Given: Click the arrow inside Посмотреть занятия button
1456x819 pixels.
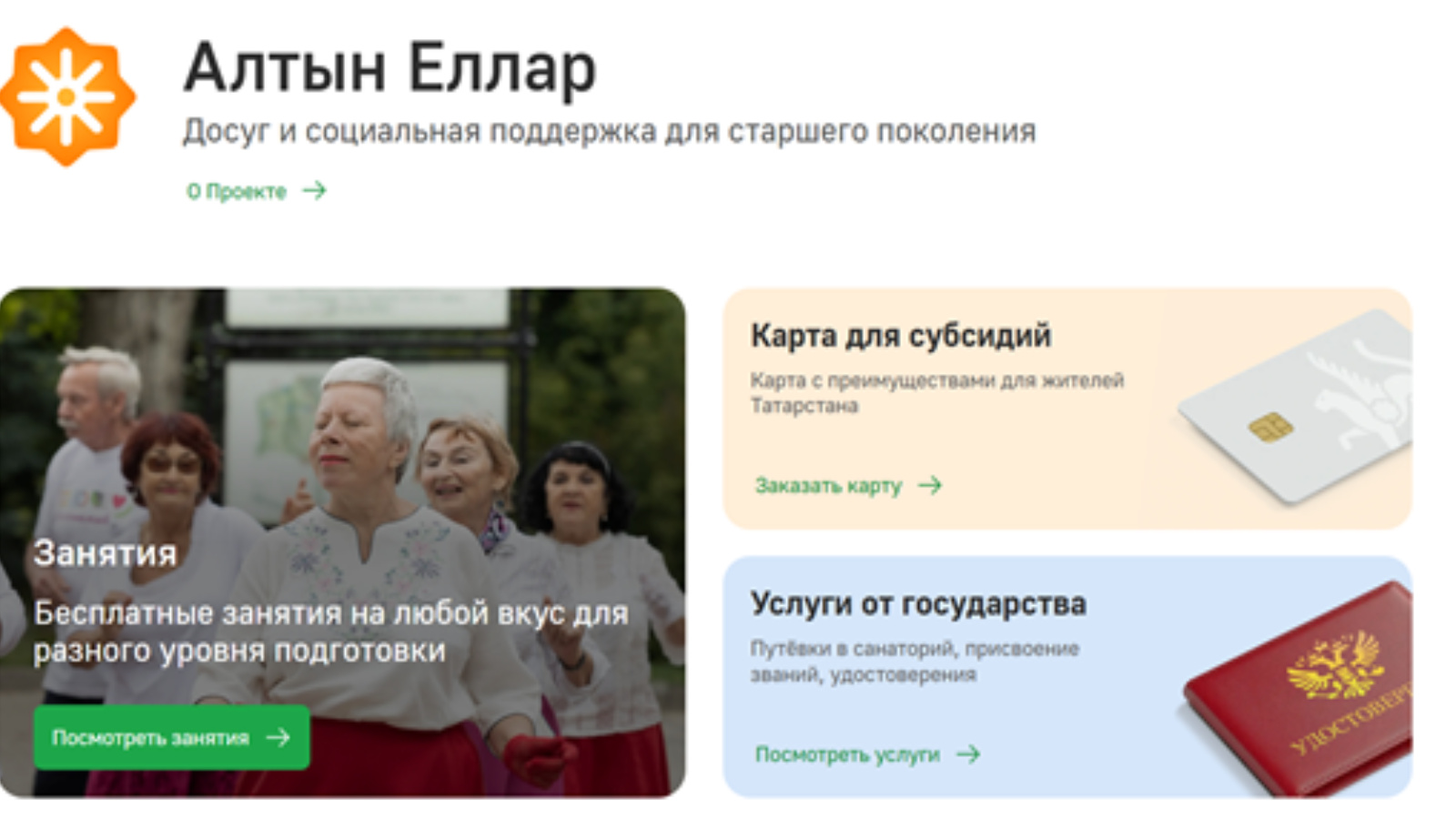Looking at the screenshot, I should (278, 737).
